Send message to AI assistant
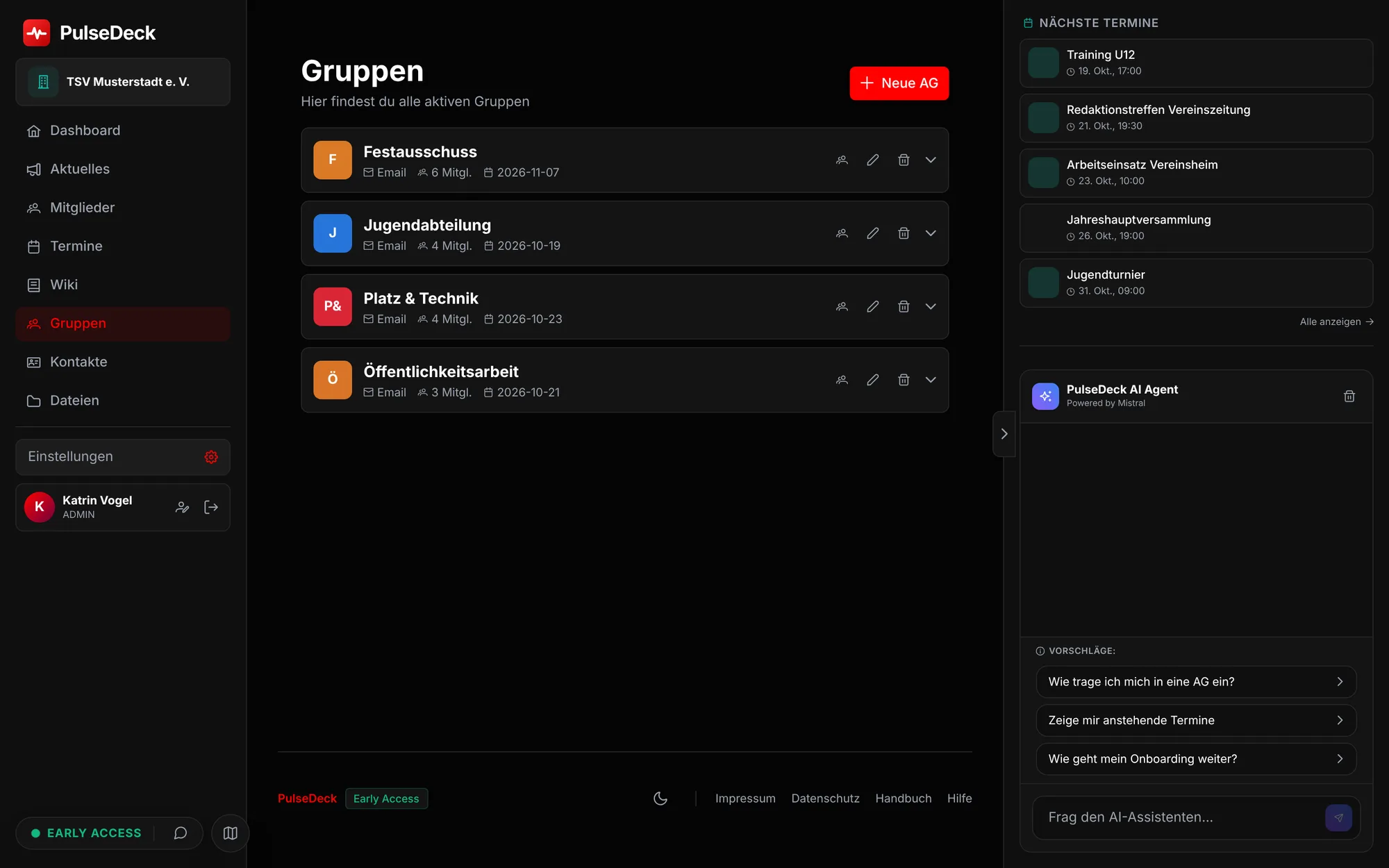 coord(1338,818)
